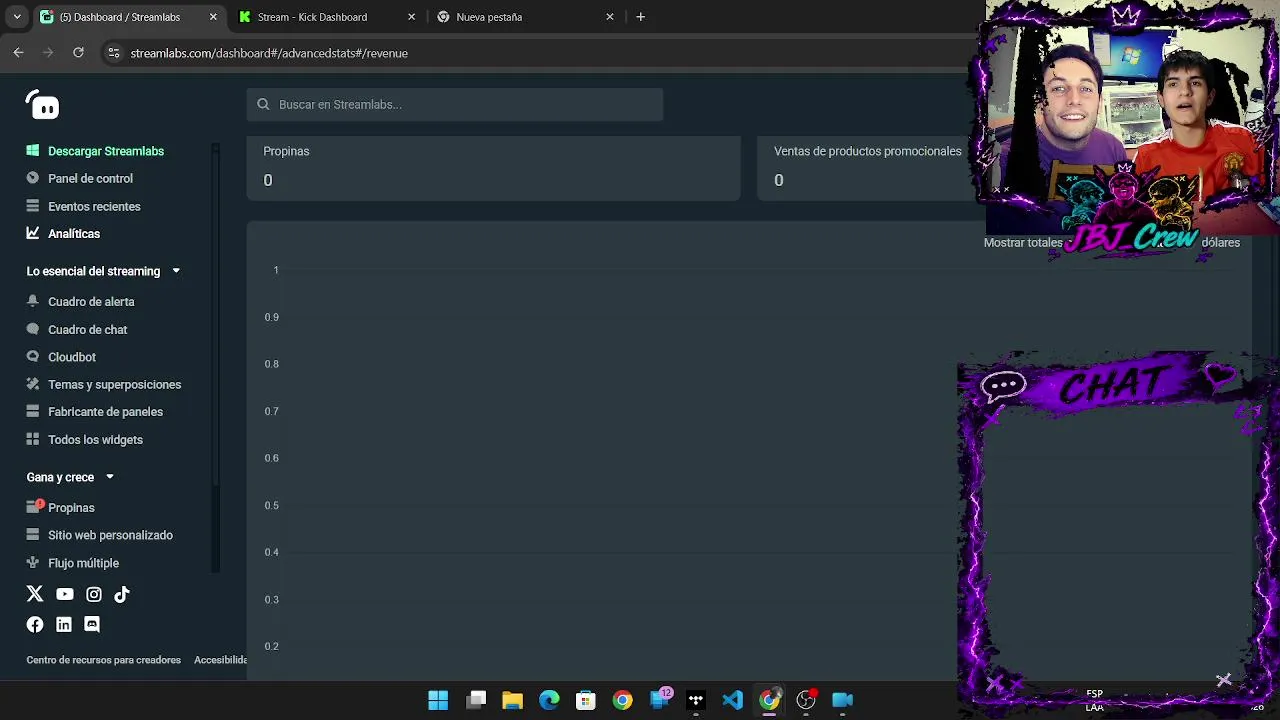Screen dimensions: 1280x720
Task: Click Propinas sidebar card icon
Action: pyautogui.click(x=34, y=507)
